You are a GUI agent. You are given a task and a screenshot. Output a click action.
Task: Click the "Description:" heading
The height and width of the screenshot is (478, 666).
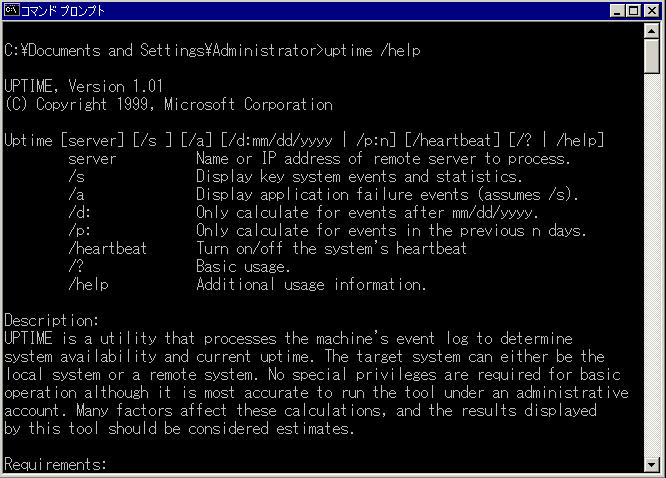(x=51, y=320)
